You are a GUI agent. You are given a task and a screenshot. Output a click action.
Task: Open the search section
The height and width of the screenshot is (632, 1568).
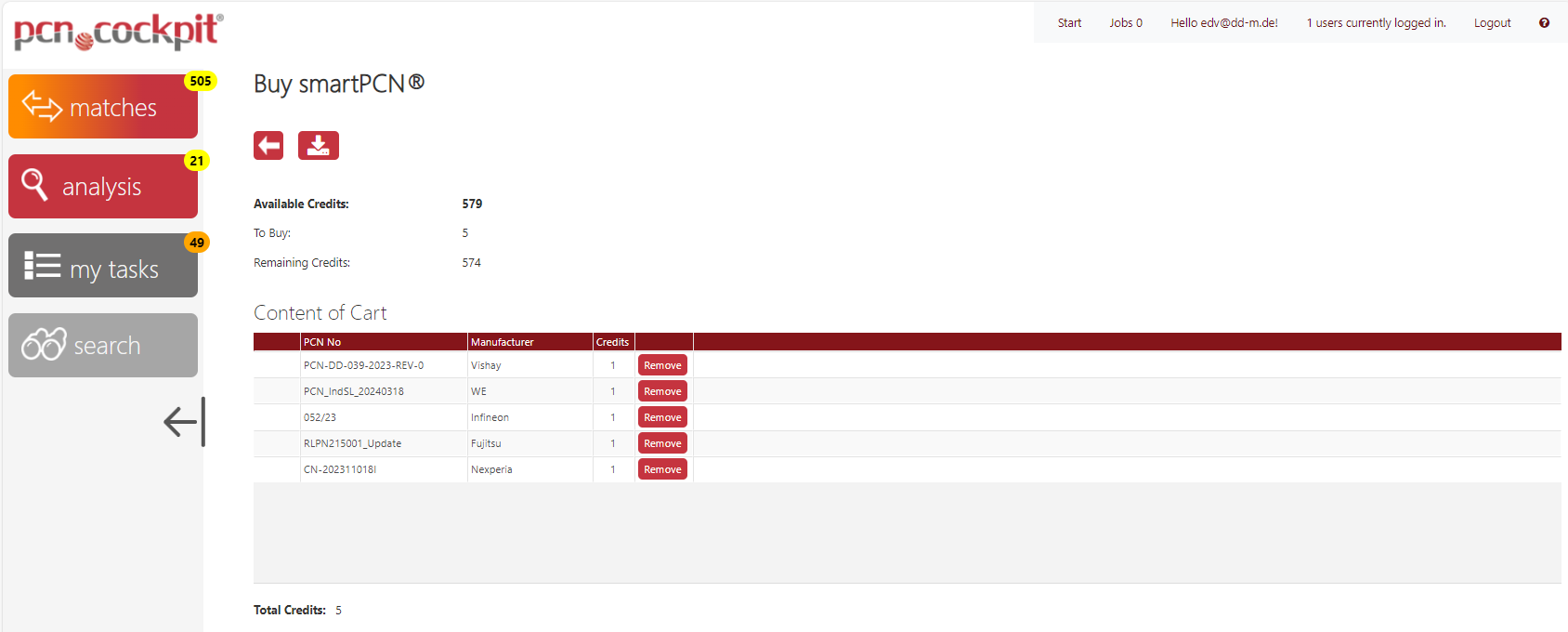click(103, 346)
